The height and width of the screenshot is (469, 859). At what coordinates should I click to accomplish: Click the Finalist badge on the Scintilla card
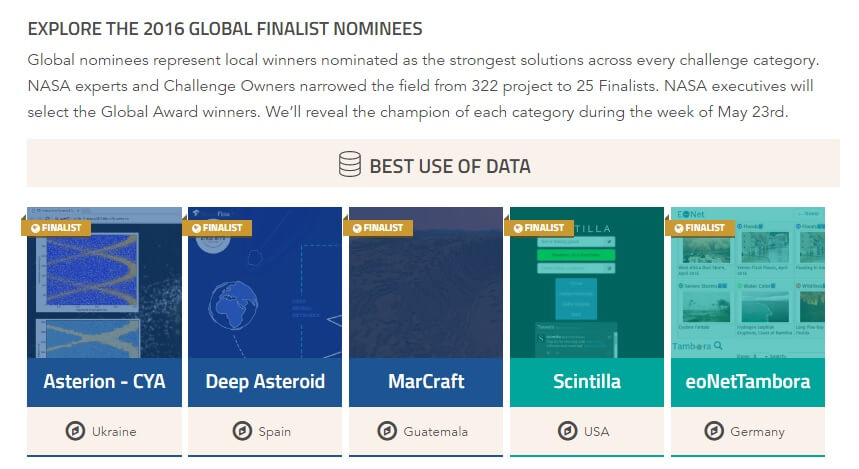[540, 227]
